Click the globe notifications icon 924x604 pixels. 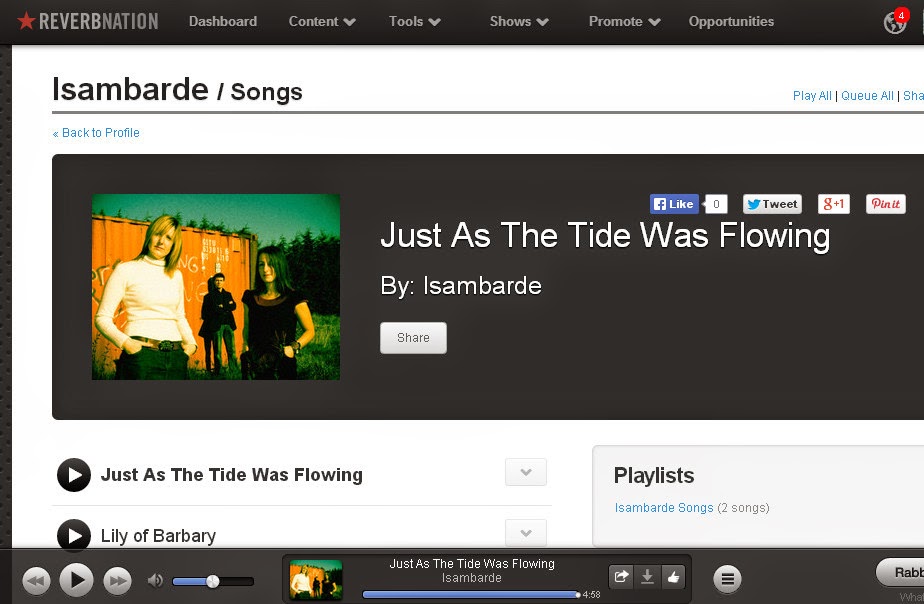(x=895, y=22)
